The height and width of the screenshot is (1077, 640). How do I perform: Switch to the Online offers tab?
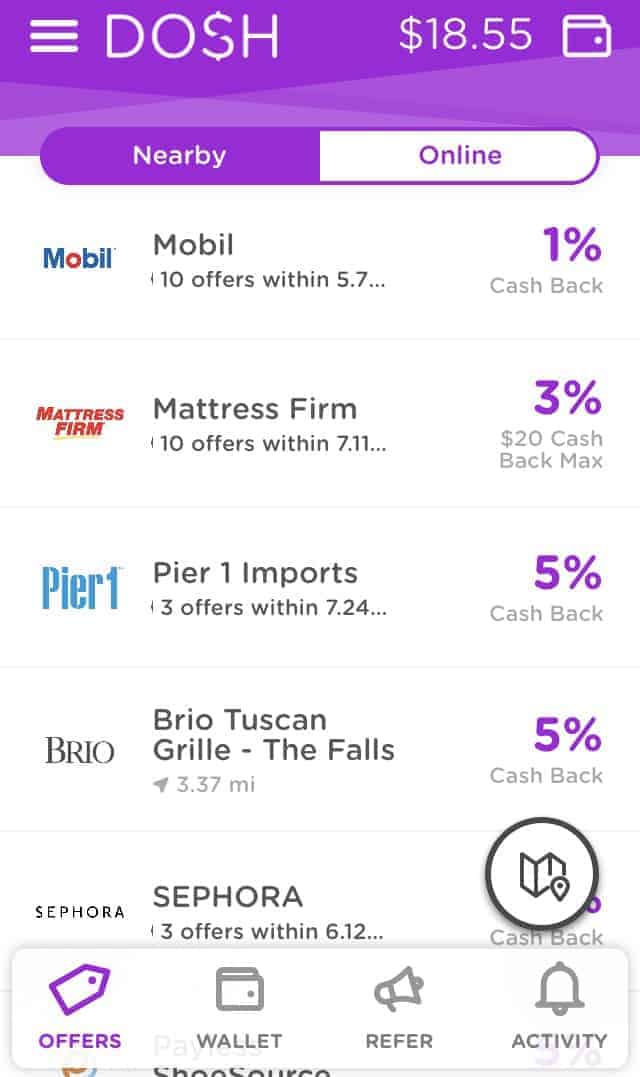459,155
